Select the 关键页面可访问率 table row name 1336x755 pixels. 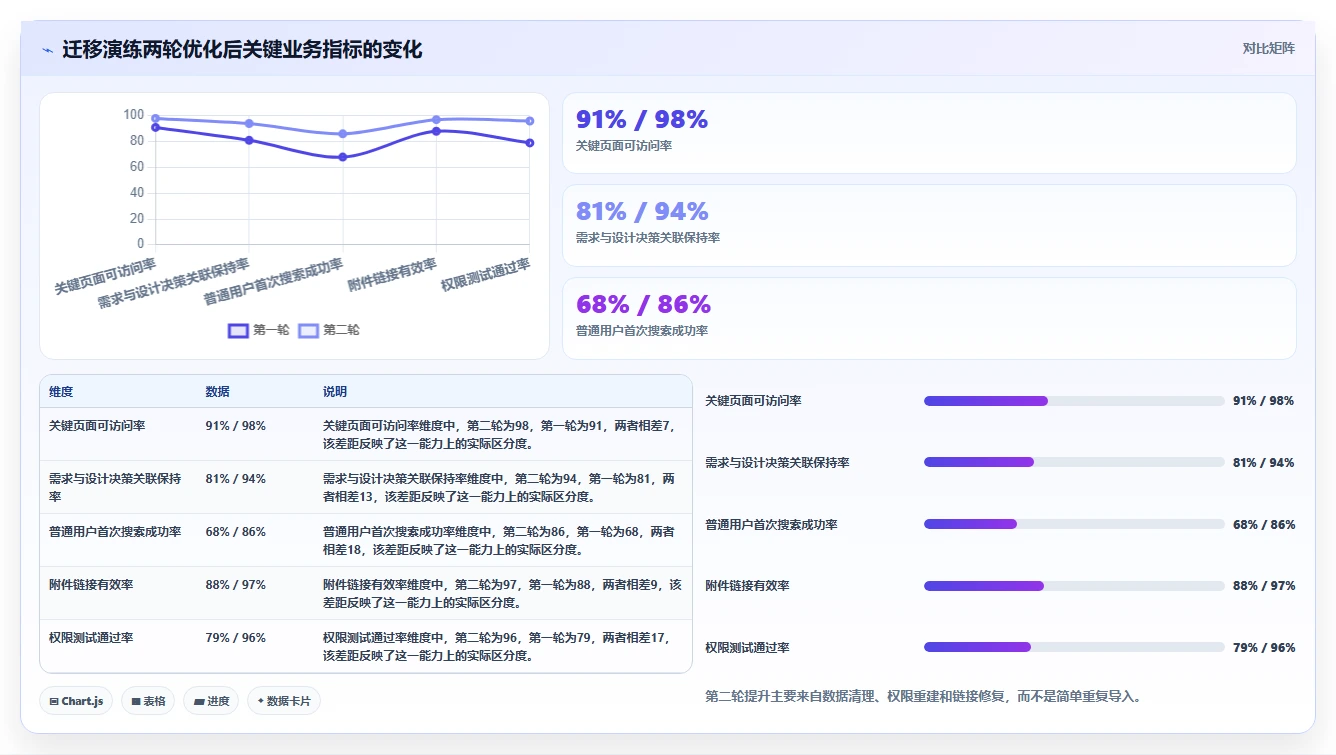[x=97, y=425]
